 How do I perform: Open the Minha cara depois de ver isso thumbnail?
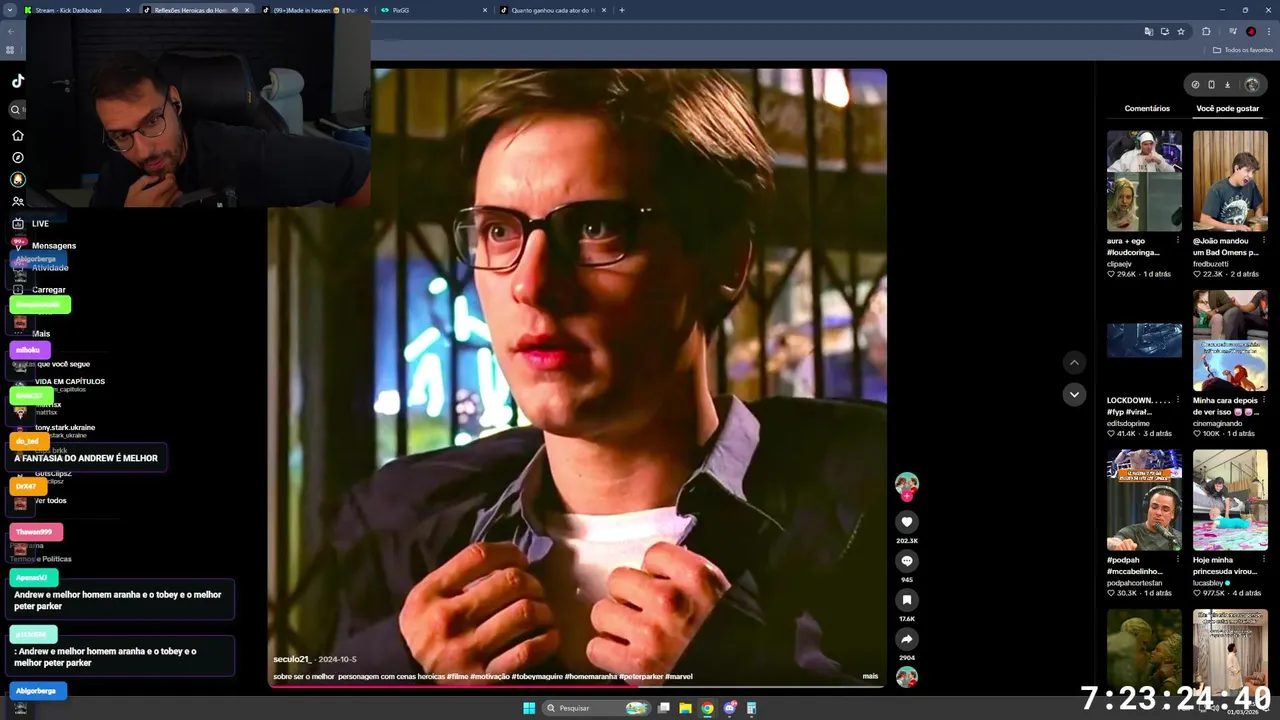[1230, 341]
